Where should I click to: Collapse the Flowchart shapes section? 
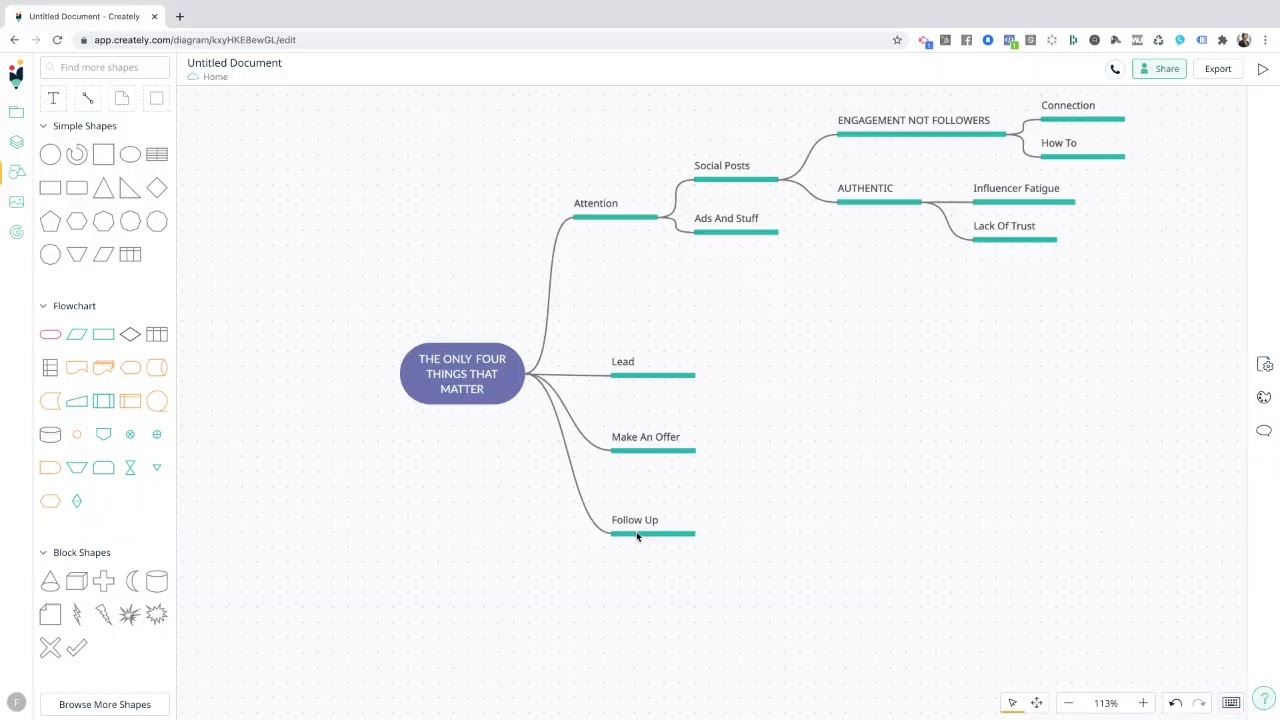[x=43, y=306]
